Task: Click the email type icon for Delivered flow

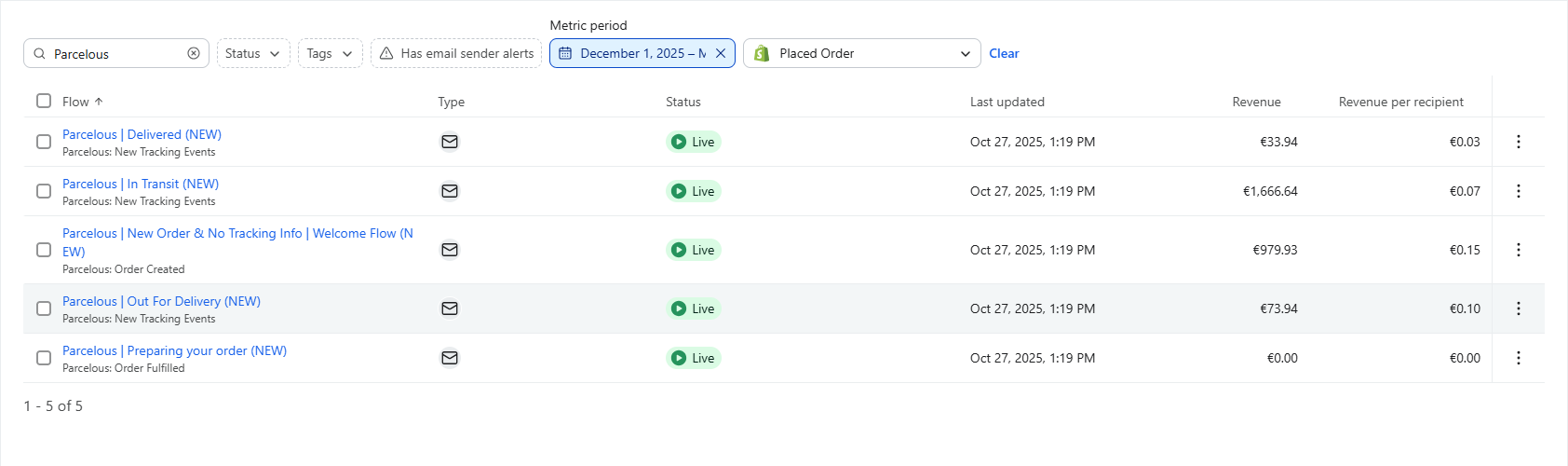Action: click(450, 142)
